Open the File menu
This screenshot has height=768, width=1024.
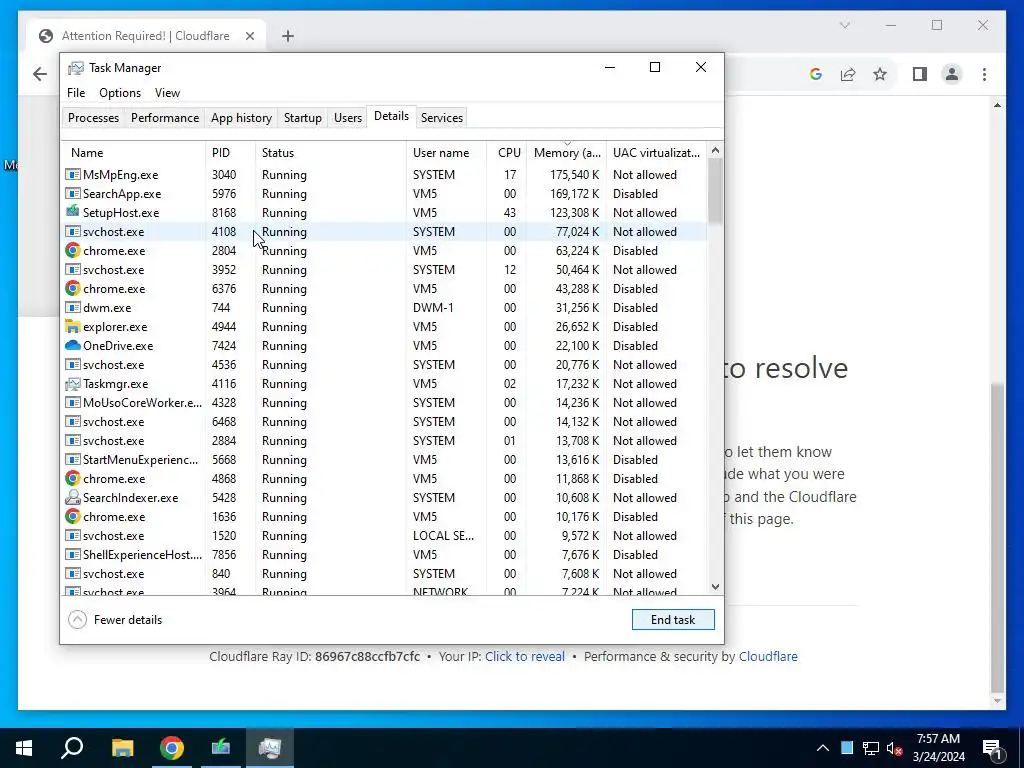click(x=76, y=93)
